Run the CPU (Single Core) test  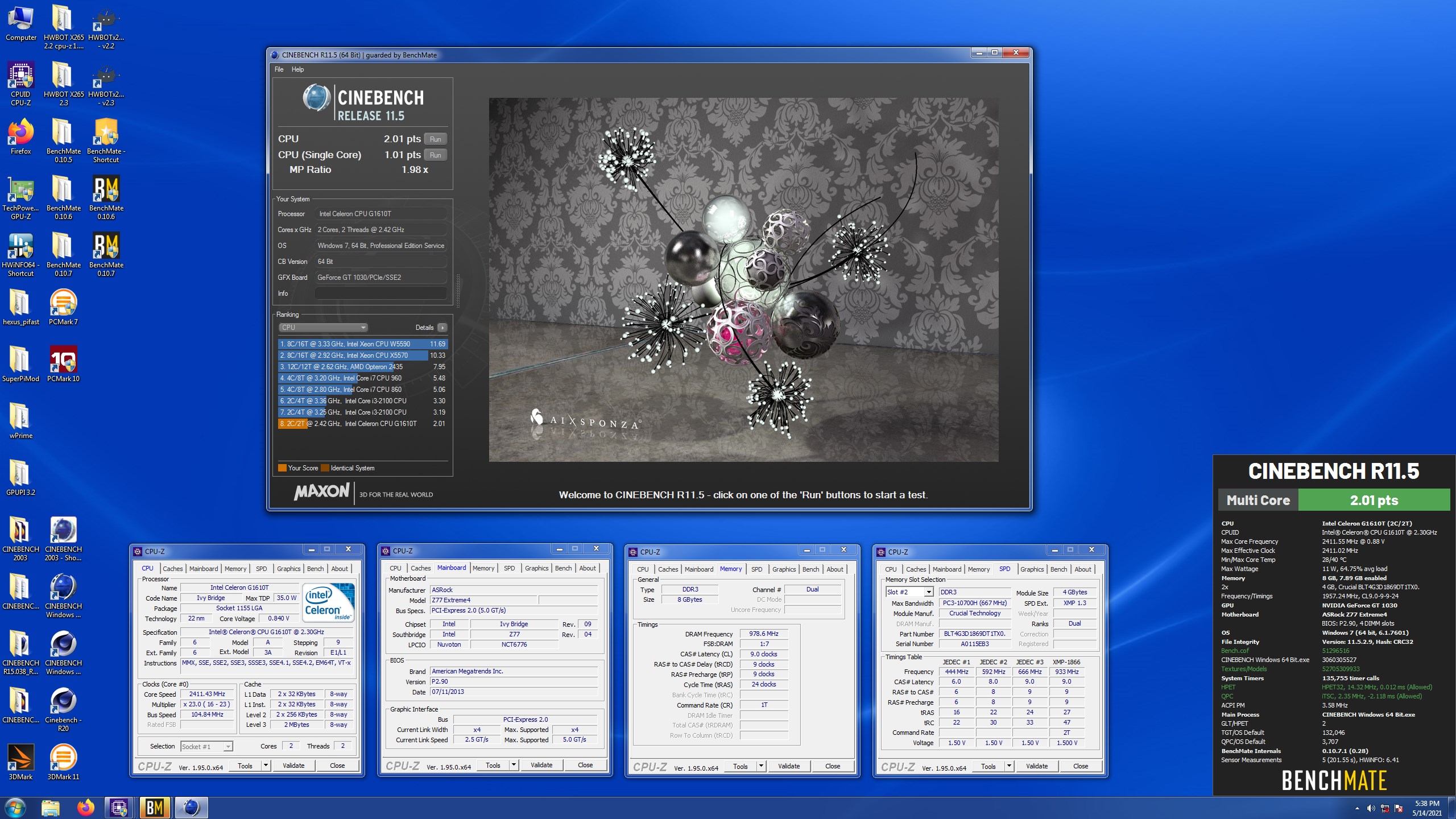tap(435, 155)
